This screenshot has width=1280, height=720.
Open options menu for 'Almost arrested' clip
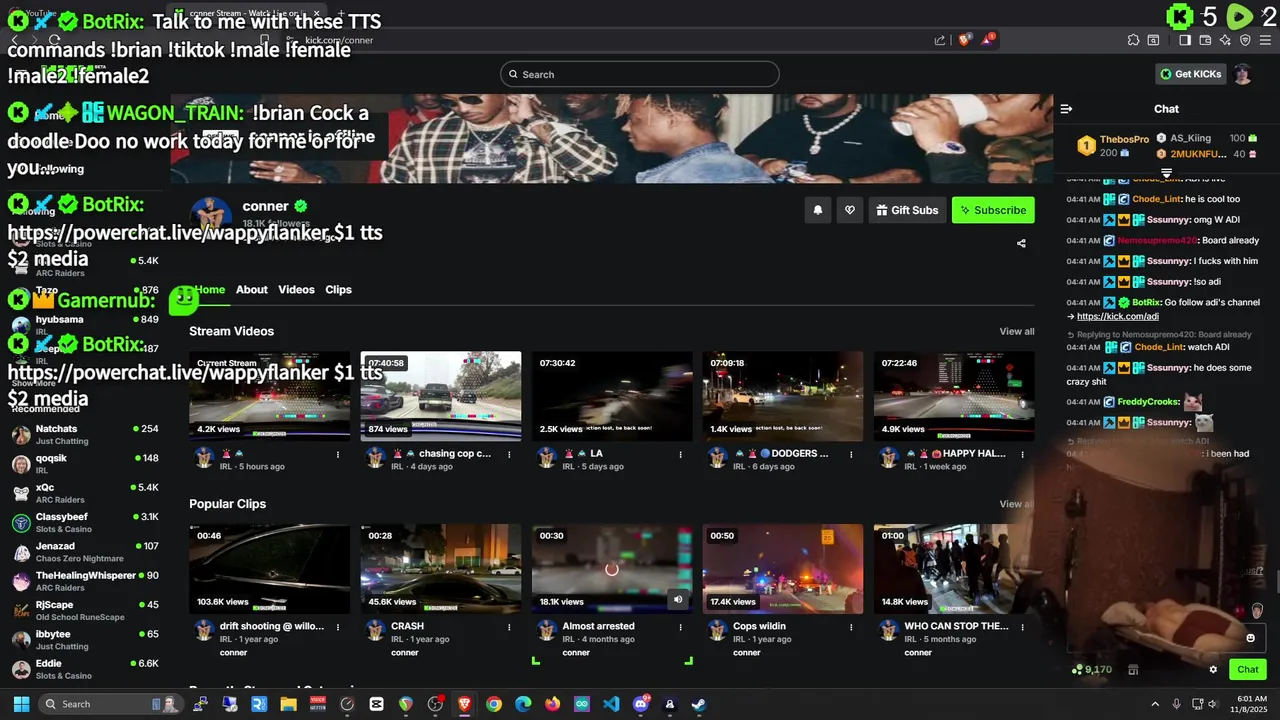pyautogui.click(x=681, y=627)
